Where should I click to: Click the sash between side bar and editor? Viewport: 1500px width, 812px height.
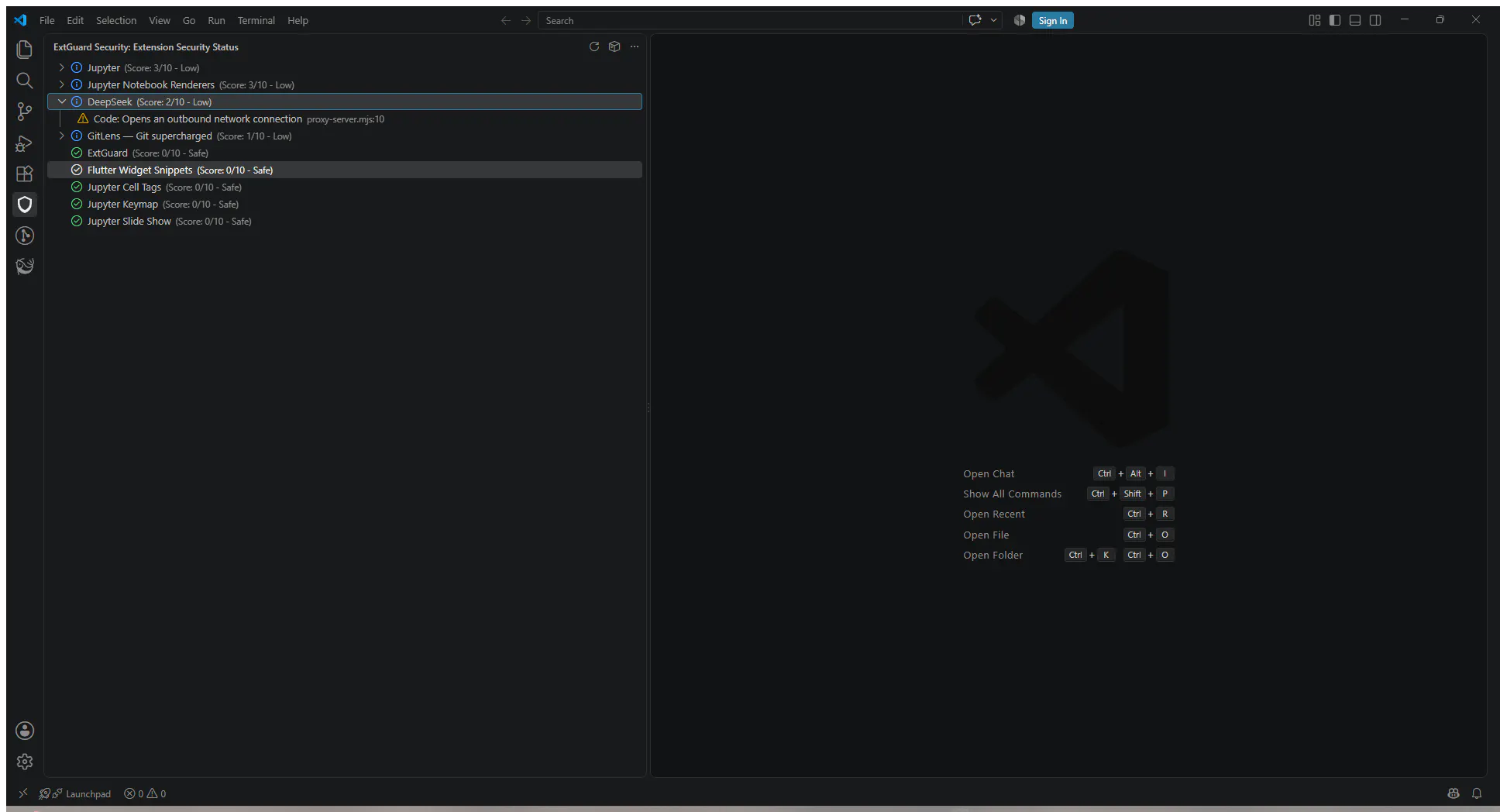coord(649,406)
